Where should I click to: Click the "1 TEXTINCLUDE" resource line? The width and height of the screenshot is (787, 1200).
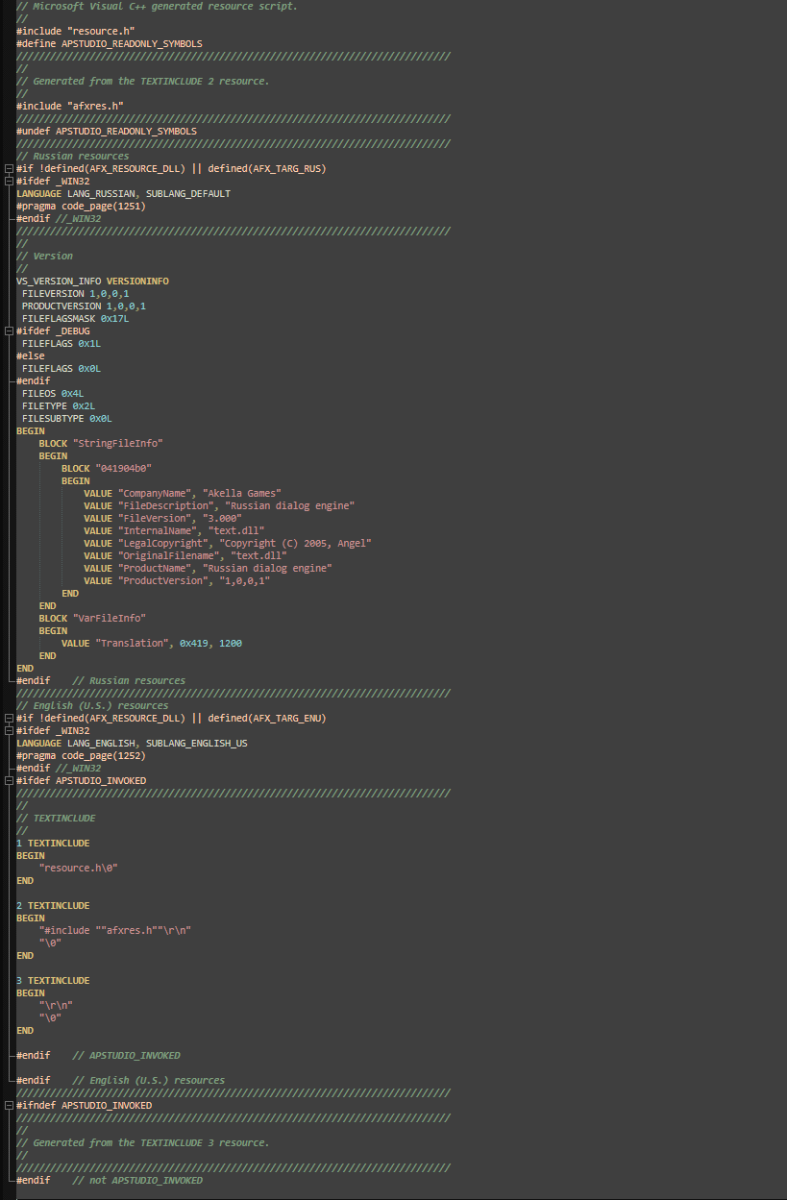tap(52, 843)
